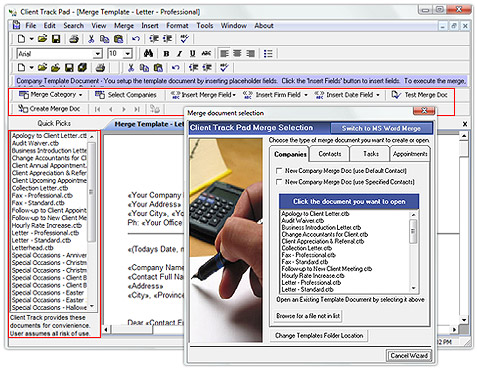
Task: Toggle Italic formatting
Action: pos(179,54)
